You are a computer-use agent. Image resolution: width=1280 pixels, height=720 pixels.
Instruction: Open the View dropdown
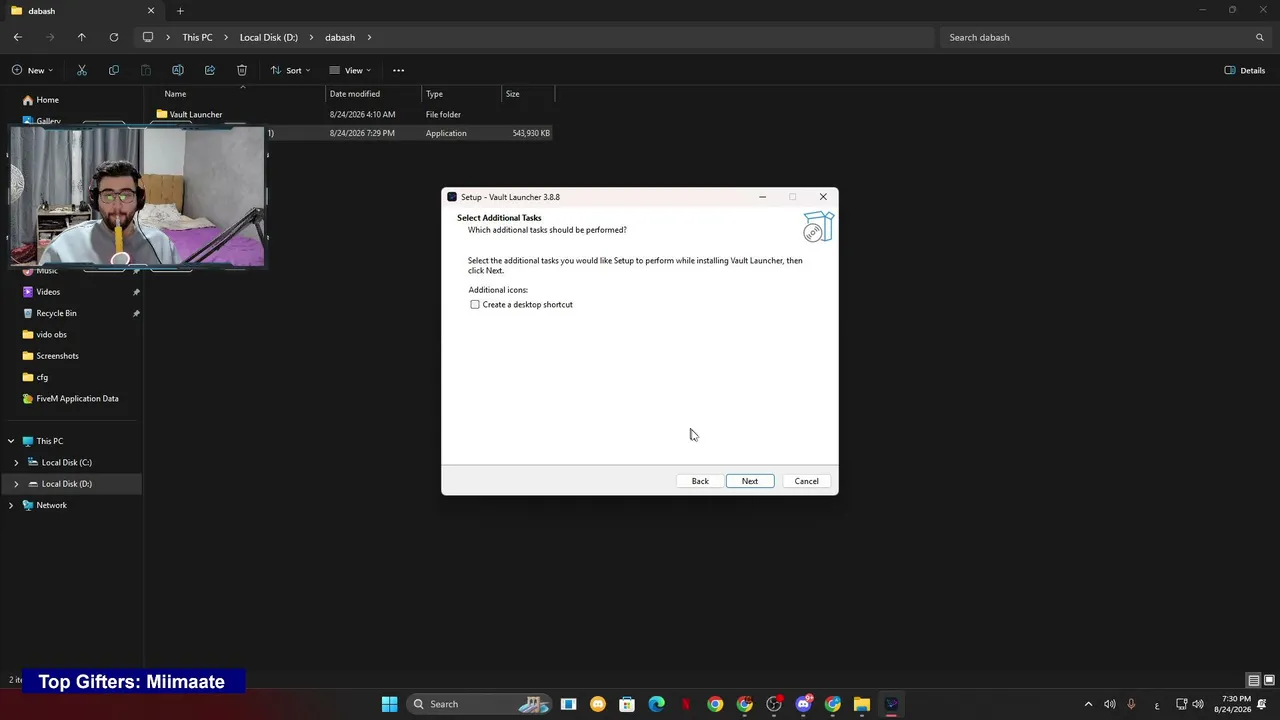coord(350,70)
